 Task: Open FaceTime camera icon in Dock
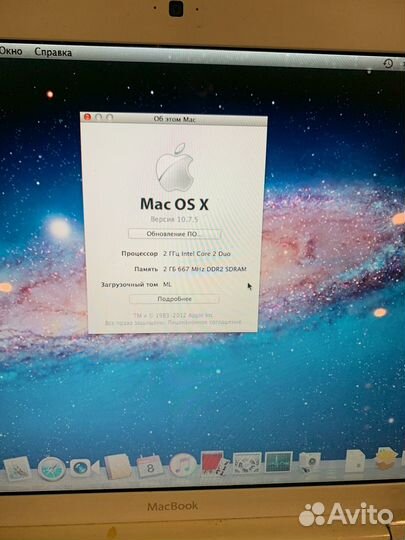click(84, 468)
